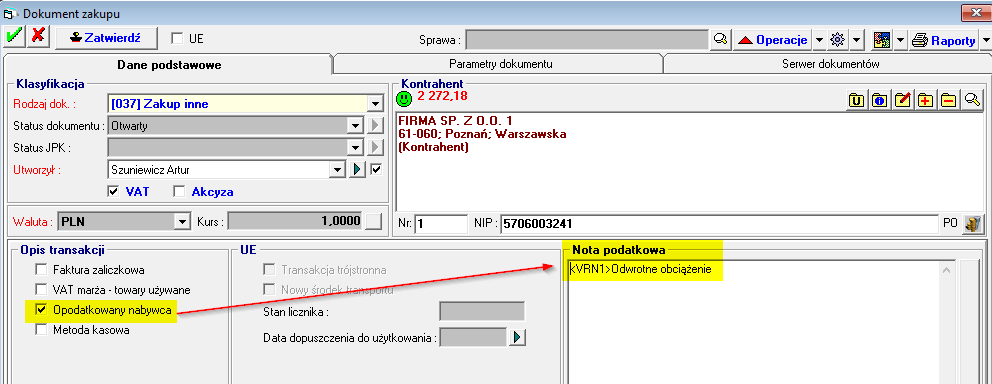Click the colorful puzzle pieces icon
This screenshot has height=384, width=992.
tap(882, 40)
